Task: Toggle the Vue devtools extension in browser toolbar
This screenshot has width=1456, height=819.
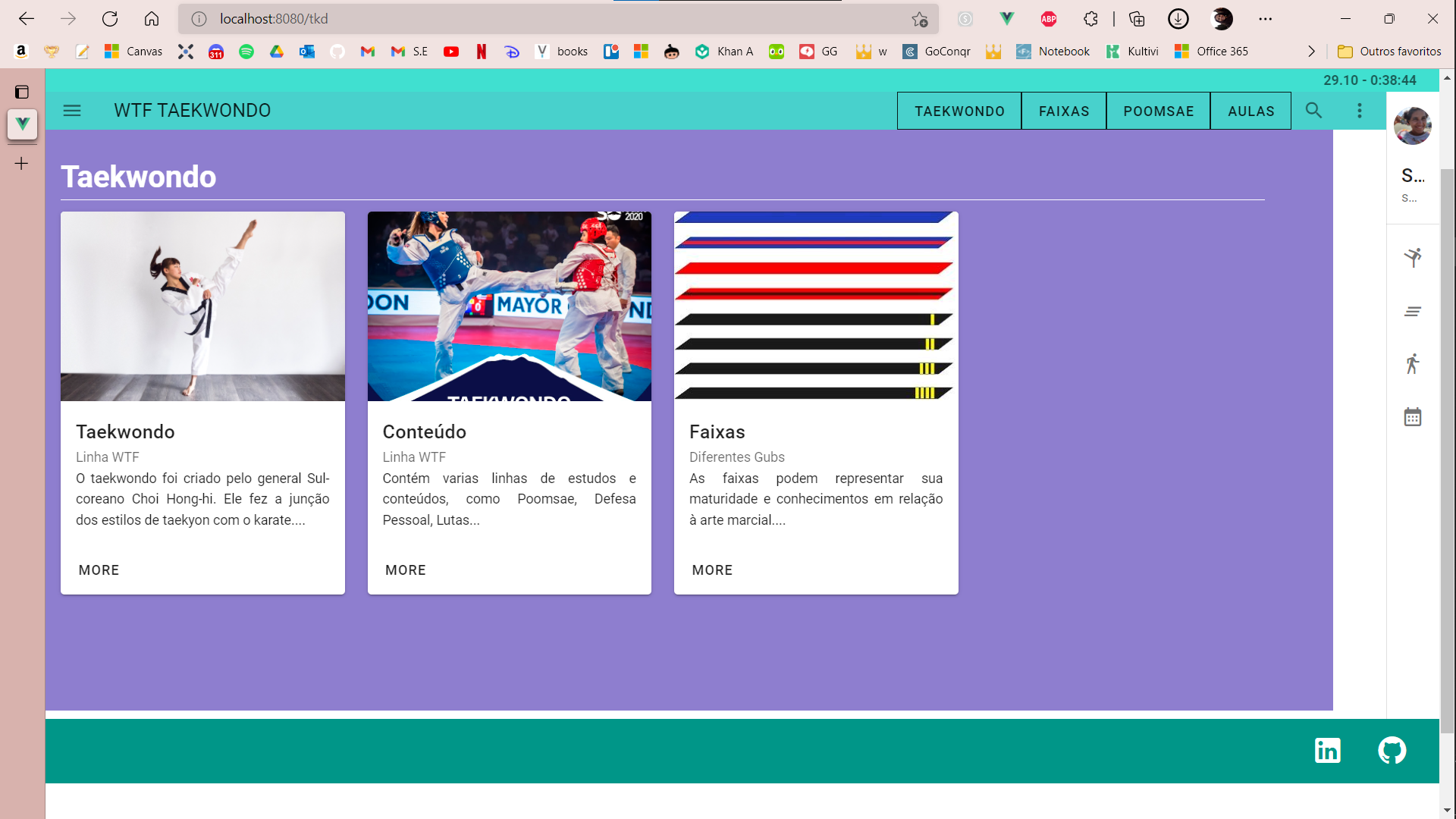Action: (x=1006, y=19)
